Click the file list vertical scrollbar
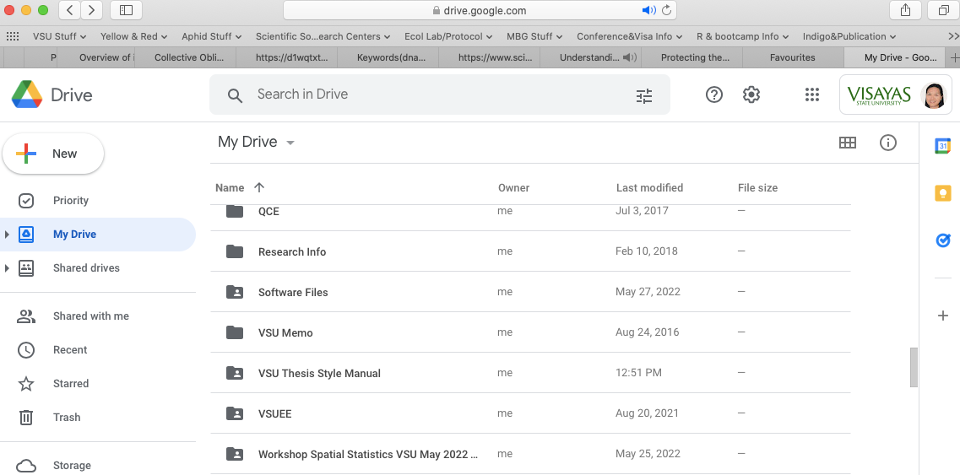The height and width of the screenshot is (475, 960). (x=913, y=367)
